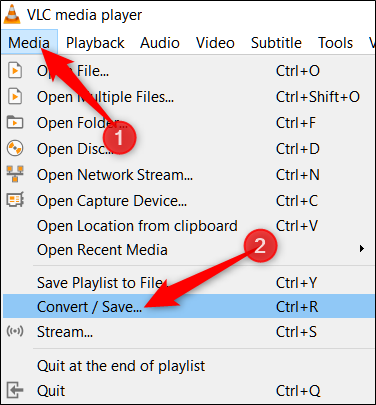Select Open Disc... menu entry

pyautogui.click(x=188, y=149)
